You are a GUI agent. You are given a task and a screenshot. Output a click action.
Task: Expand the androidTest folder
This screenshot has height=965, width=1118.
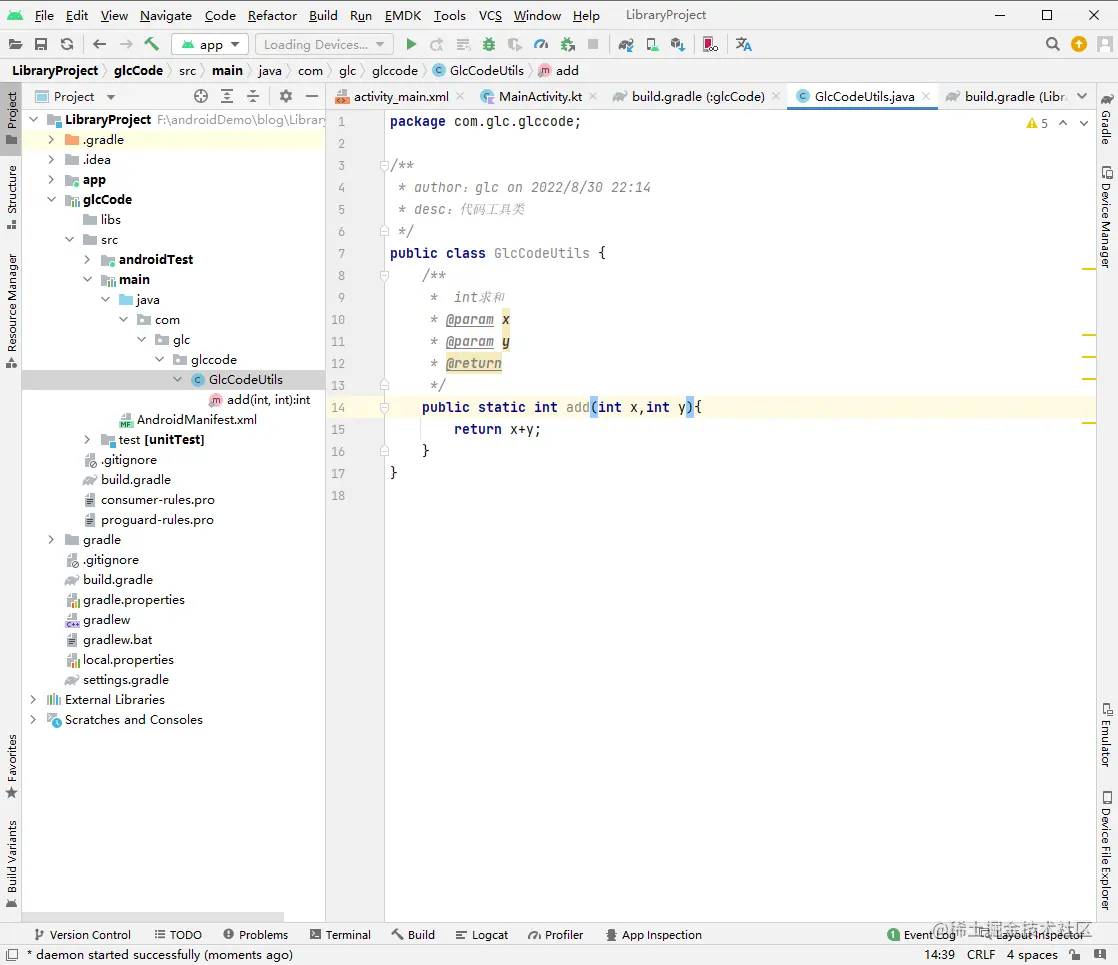(87, 260)
